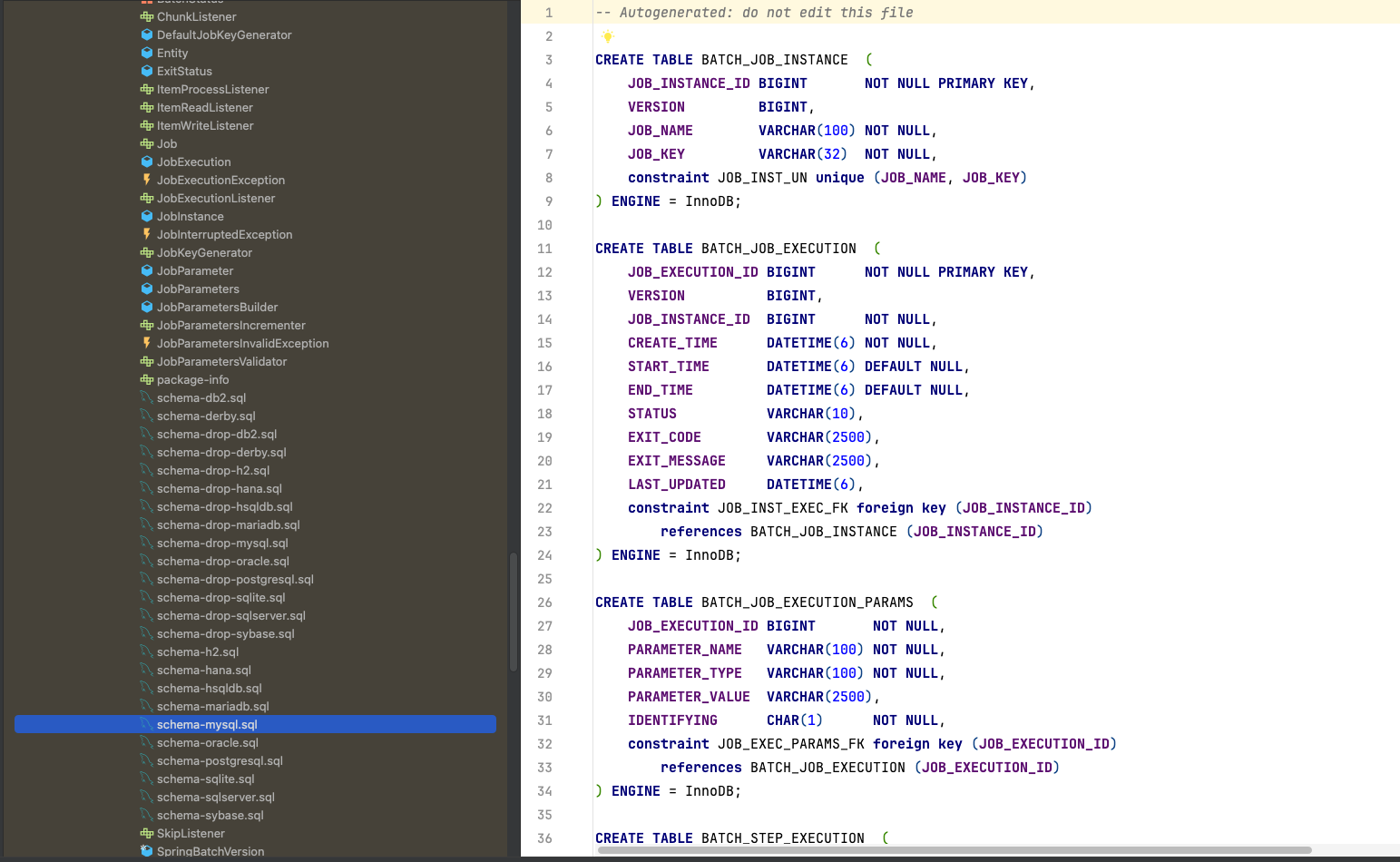
Task: Open schema-mariadb.sql from the tree
Action: pos(213,706)
